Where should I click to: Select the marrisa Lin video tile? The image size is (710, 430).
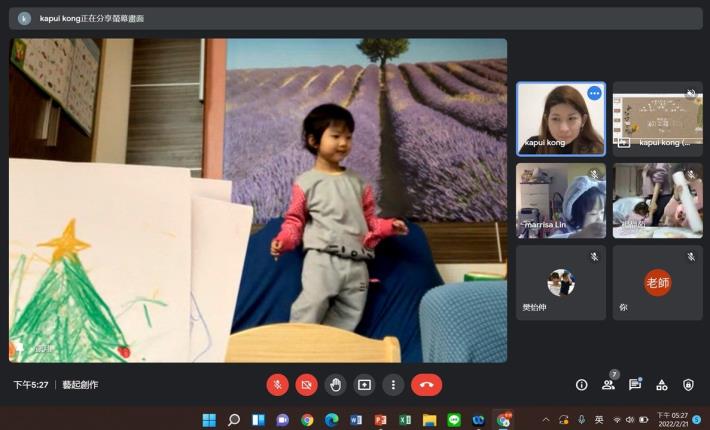pos(560,200)
